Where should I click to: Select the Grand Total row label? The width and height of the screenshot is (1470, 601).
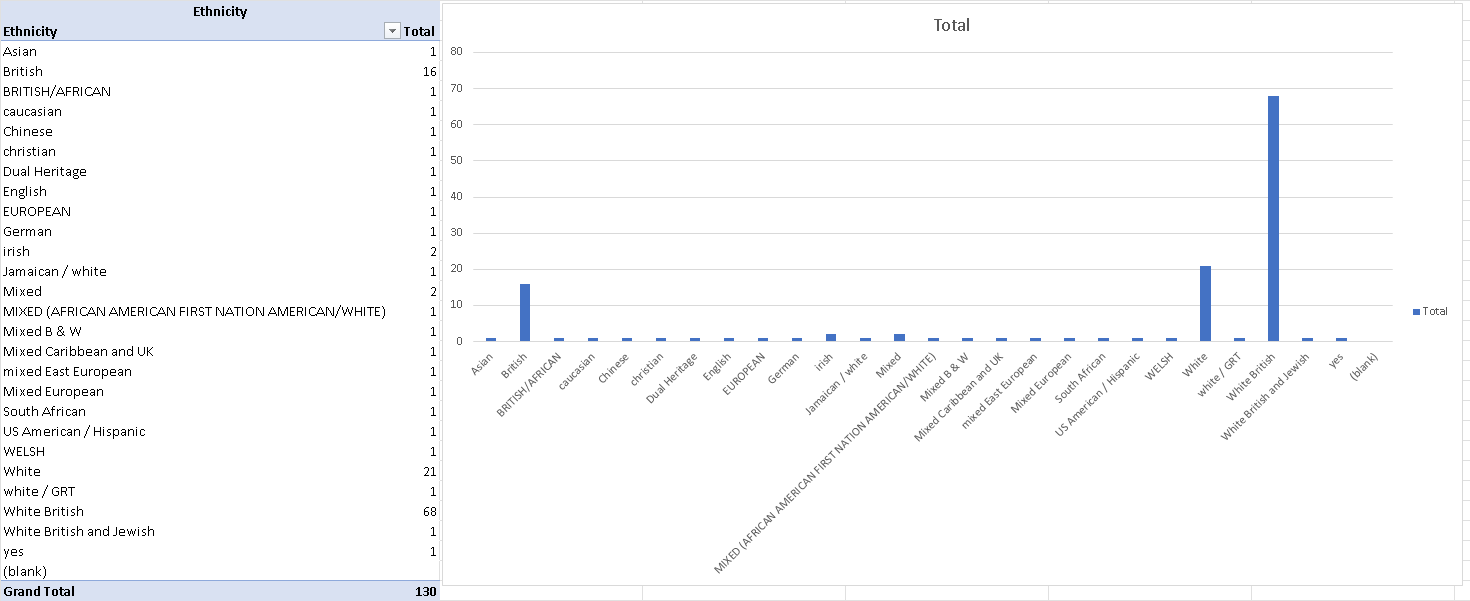pos(39,591)
